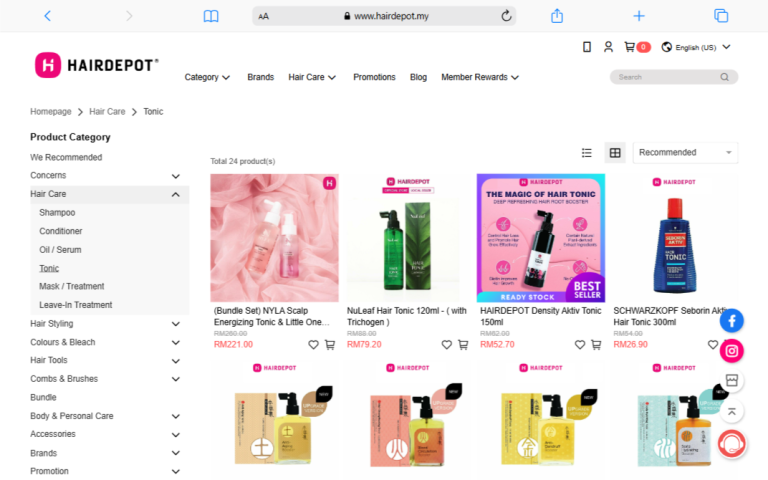Toggle Safari reader text size button

click(264, 16)
